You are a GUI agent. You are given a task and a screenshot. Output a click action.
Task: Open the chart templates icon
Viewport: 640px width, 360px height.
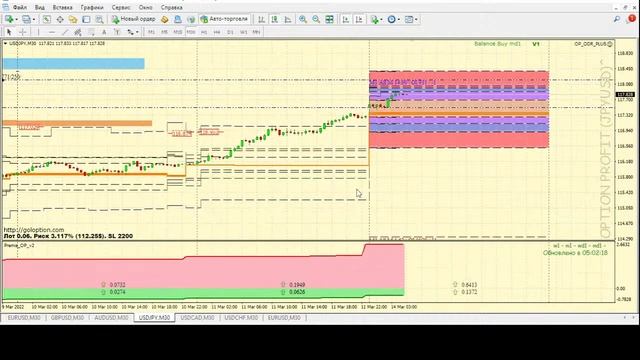pyautogui.click(x=409, y=19)
